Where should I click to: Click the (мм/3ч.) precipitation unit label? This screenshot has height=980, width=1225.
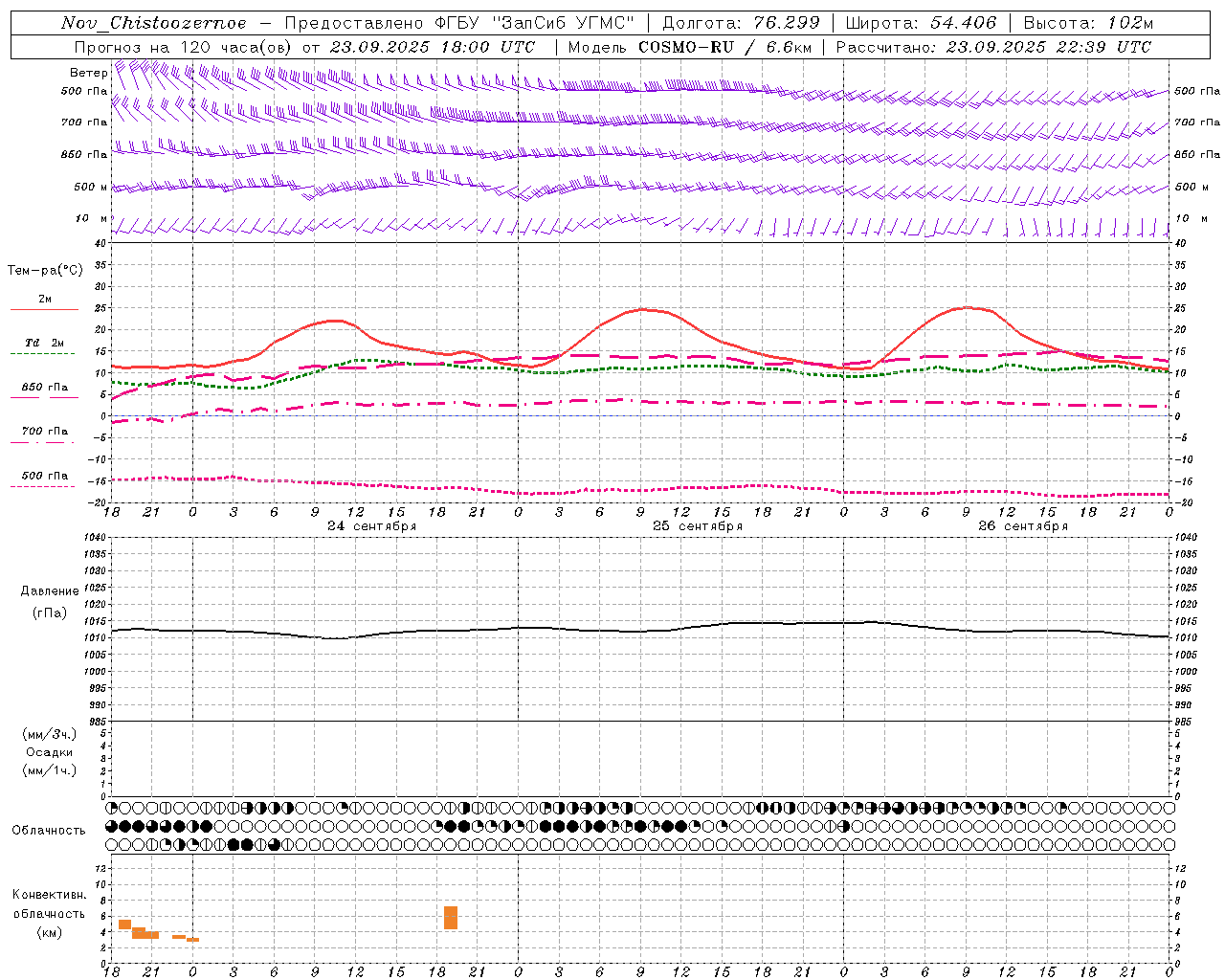click(x=50, y=734)
